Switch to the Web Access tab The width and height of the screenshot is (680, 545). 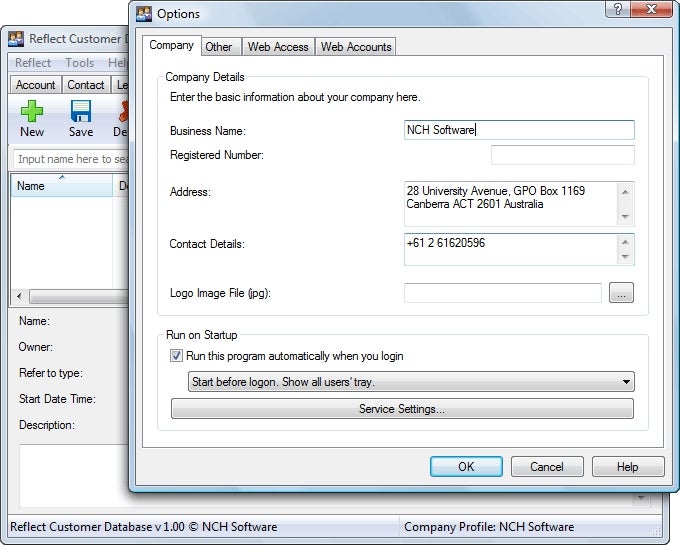click(278, 47)
